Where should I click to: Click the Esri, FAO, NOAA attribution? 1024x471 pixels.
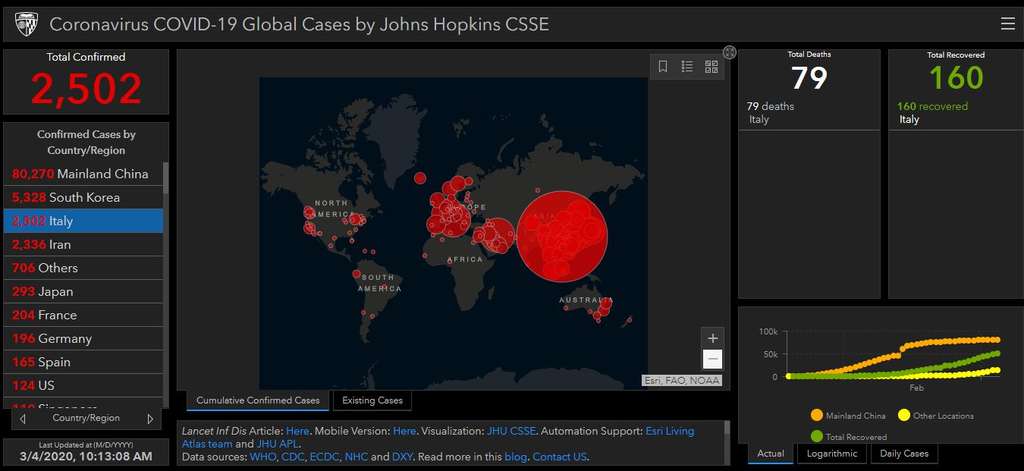pos(682,380)
